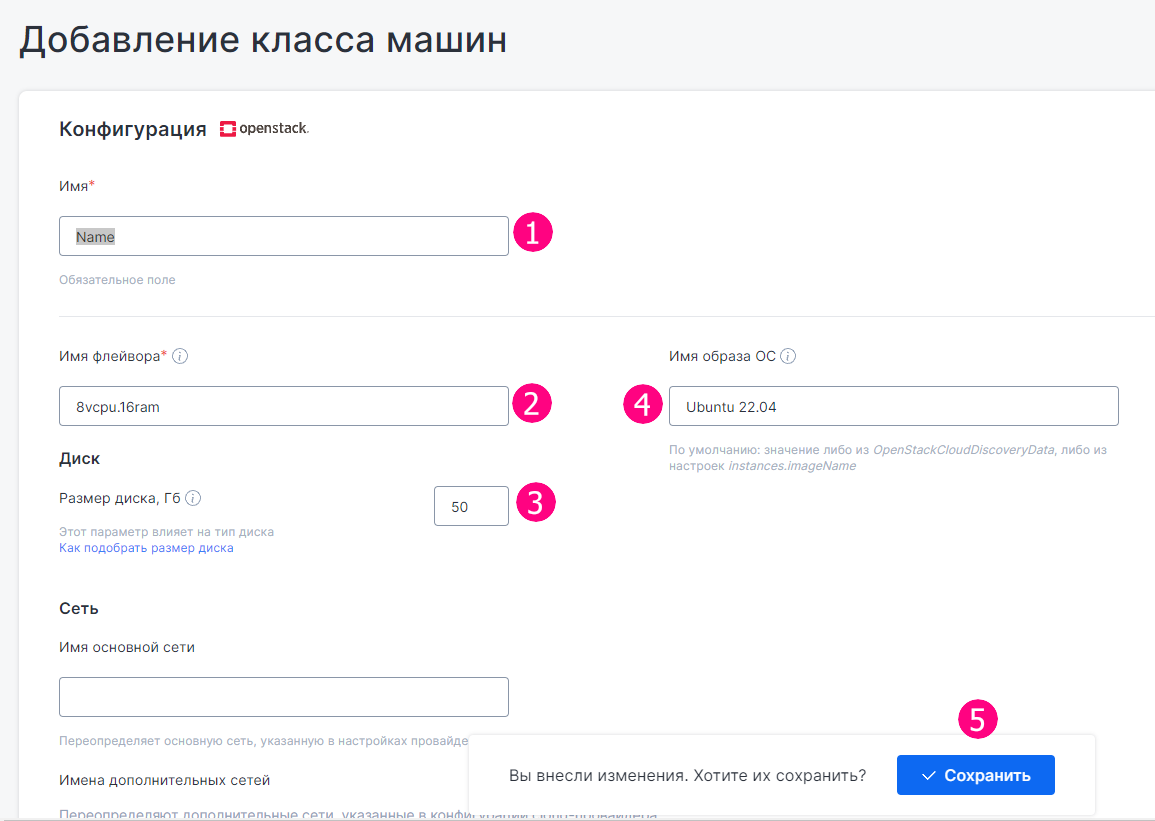Click the Сеть section heading

point(79,608)
